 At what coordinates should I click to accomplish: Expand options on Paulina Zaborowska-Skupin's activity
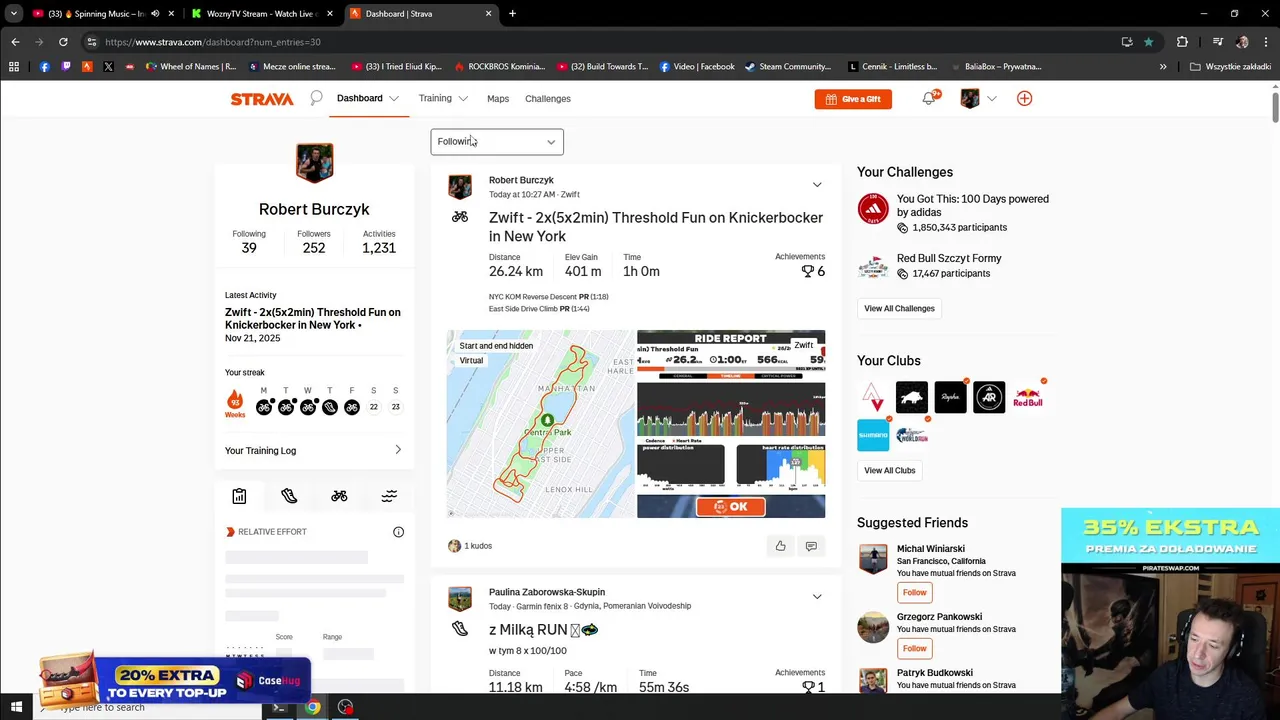[817, 597]
